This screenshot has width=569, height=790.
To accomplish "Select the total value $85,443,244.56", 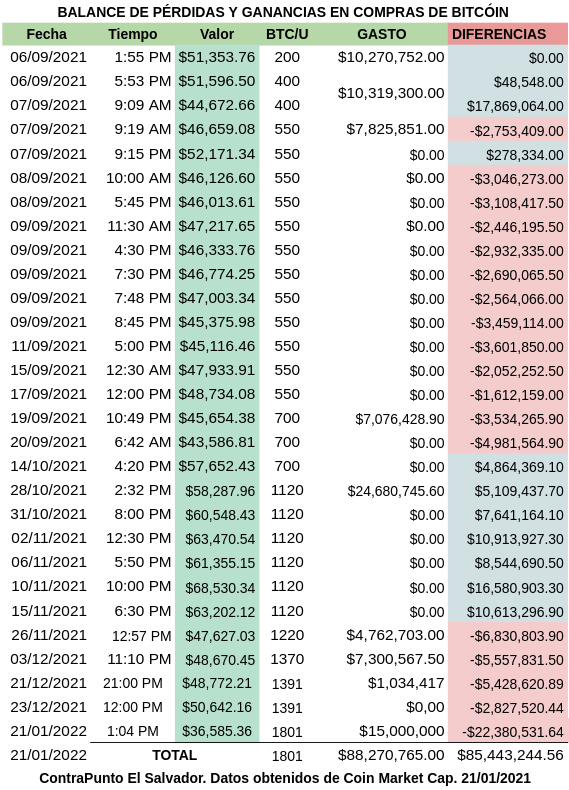I will tap(510, 755).
